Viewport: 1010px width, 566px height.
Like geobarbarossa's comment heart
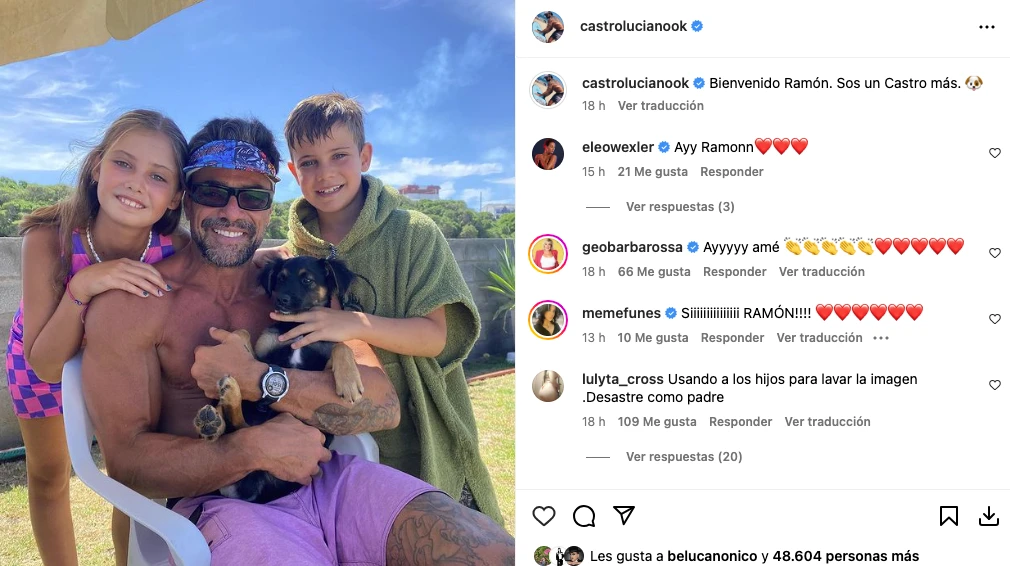[x=995, y=253]
